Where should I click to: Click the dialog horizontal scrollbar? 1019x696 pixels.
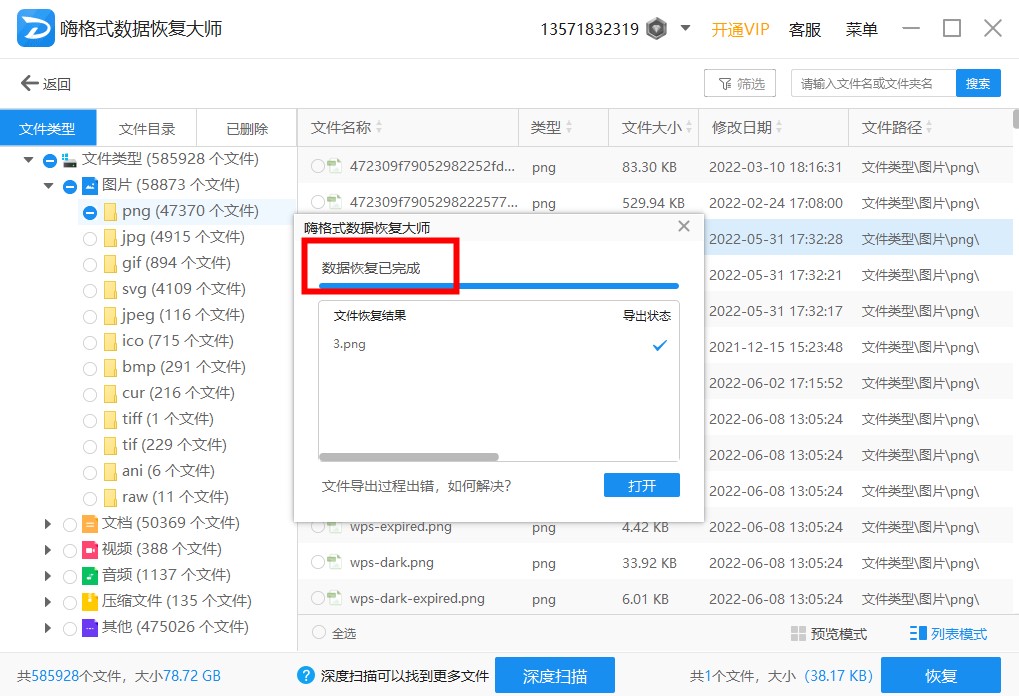409,457
